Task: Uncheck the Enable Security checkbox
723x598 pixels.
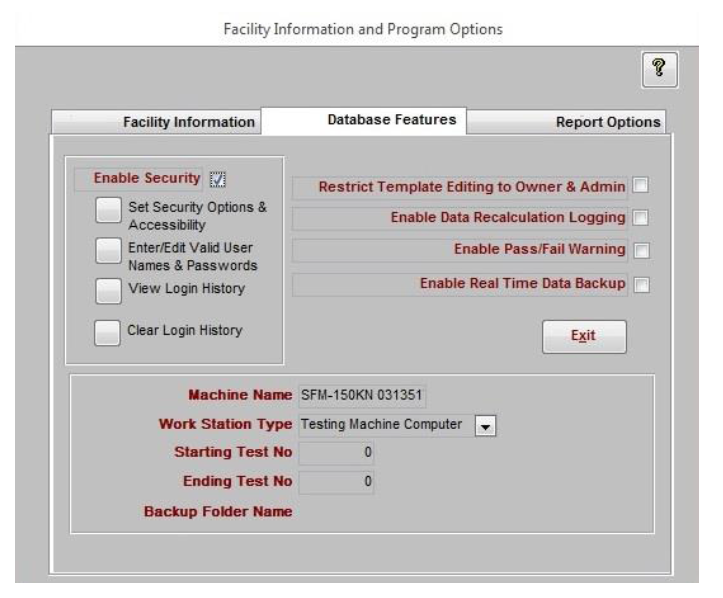Action: (x=218, y=179)
